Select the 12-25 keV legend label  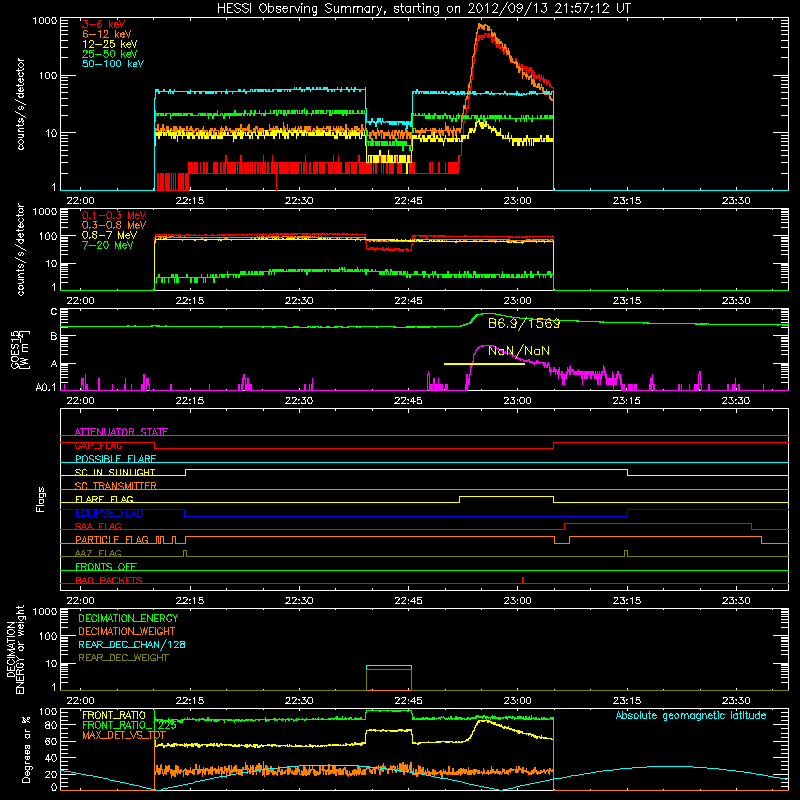[110, 44]
